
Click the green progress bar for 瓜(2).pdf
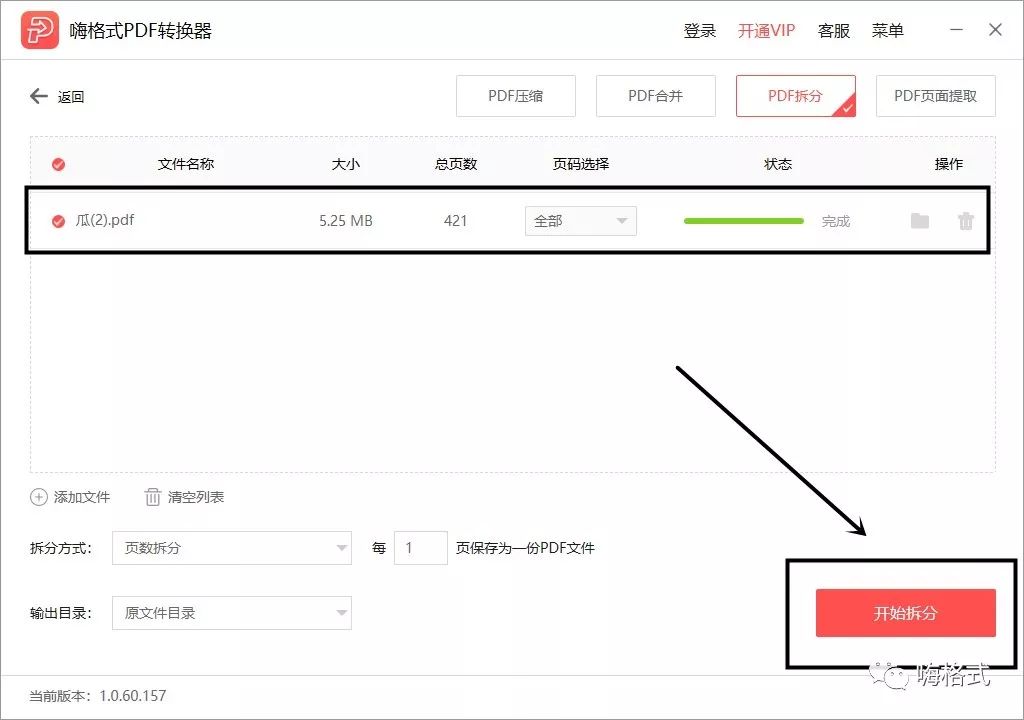coord(743,220)
